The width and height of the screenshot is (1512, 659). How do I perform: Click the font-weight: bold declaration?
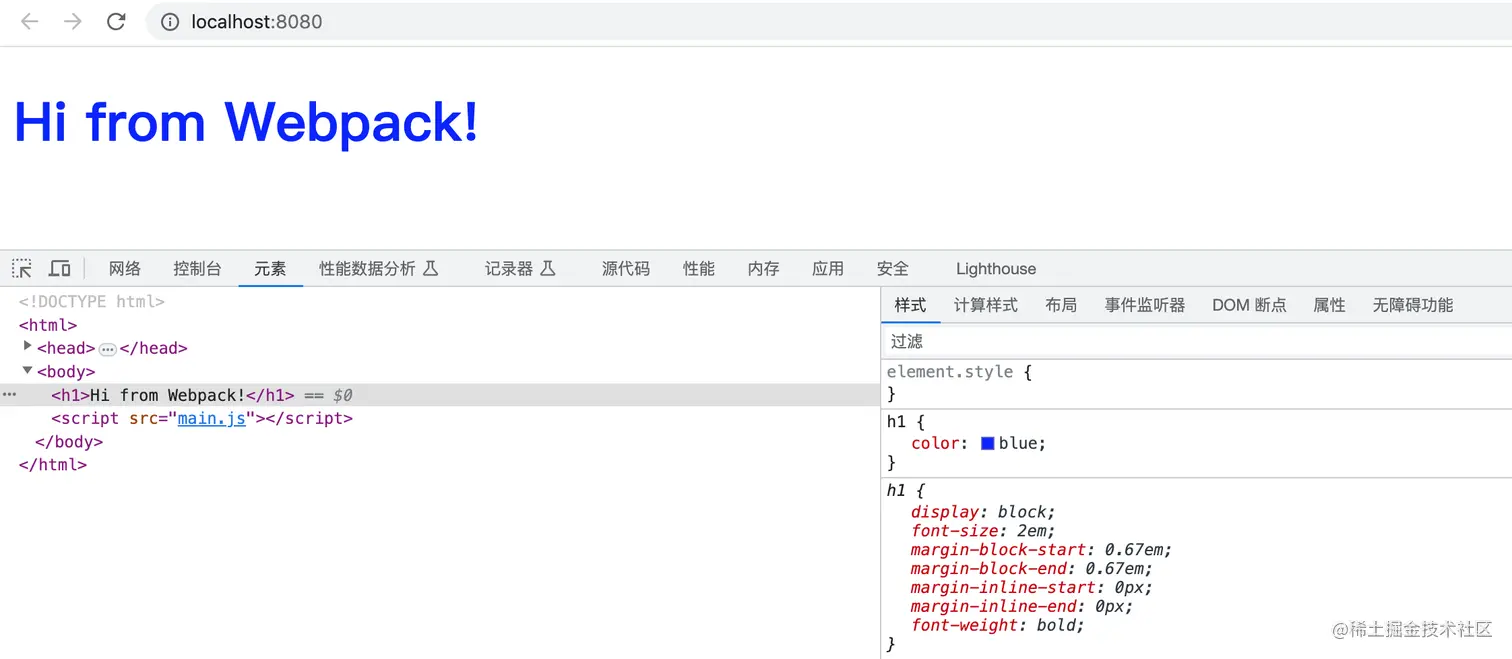click(x=998, y=626)
